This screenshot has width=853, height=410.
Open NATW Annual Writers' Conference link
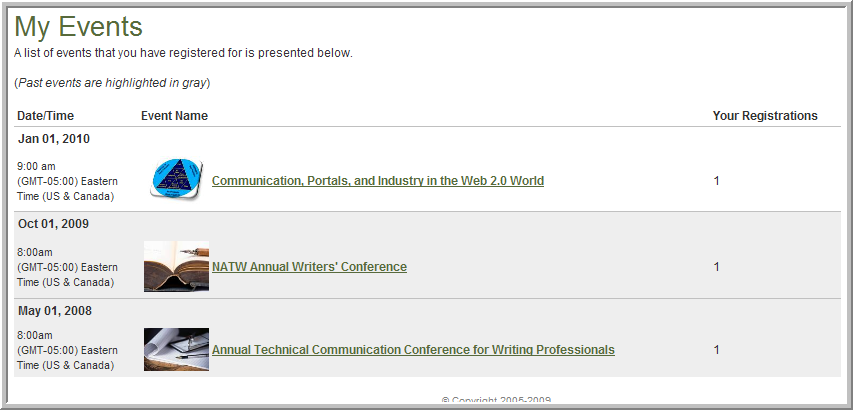(x=309, y=267)
